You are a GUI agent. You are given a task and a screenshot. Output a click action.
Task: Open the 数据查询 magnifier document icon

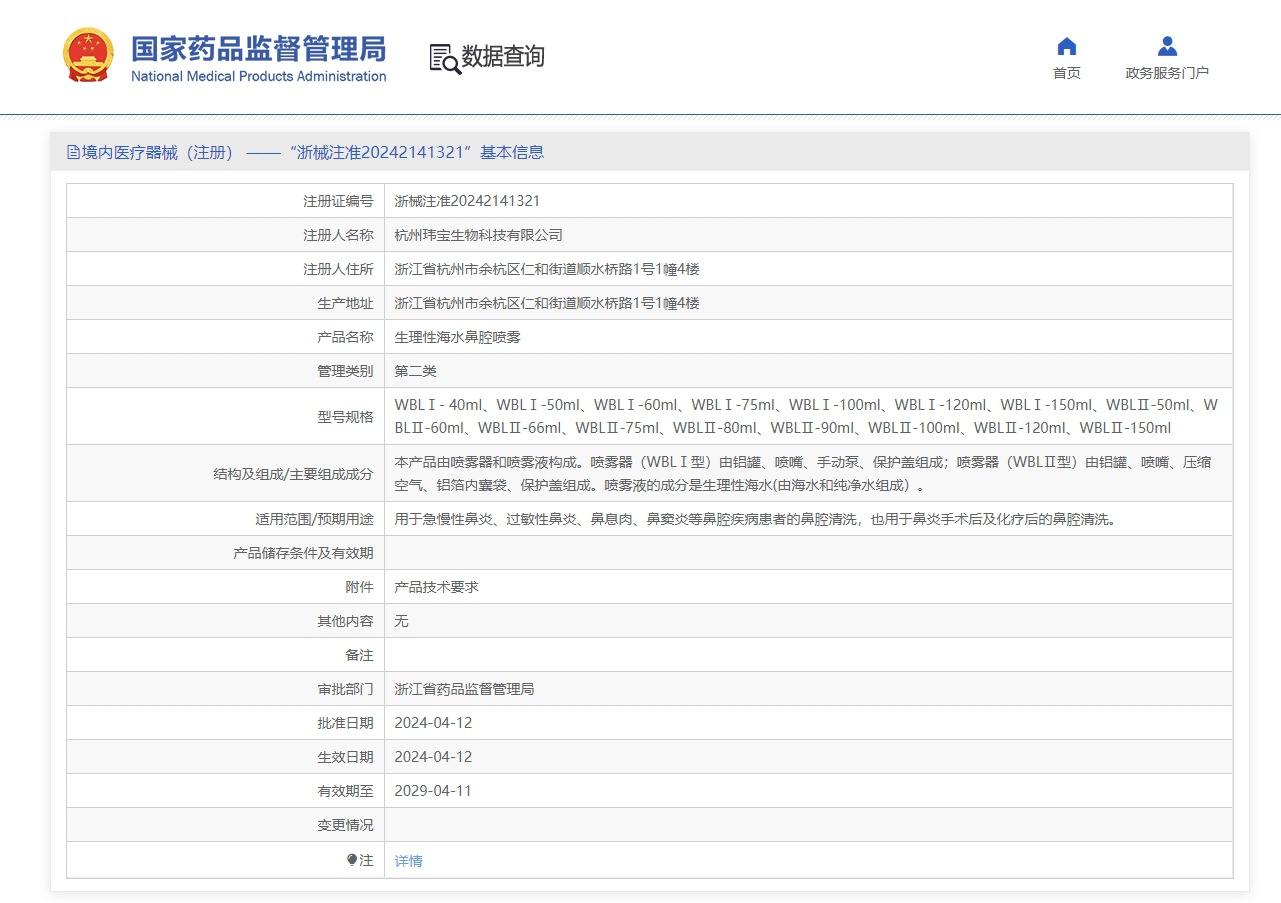point(445,58)
